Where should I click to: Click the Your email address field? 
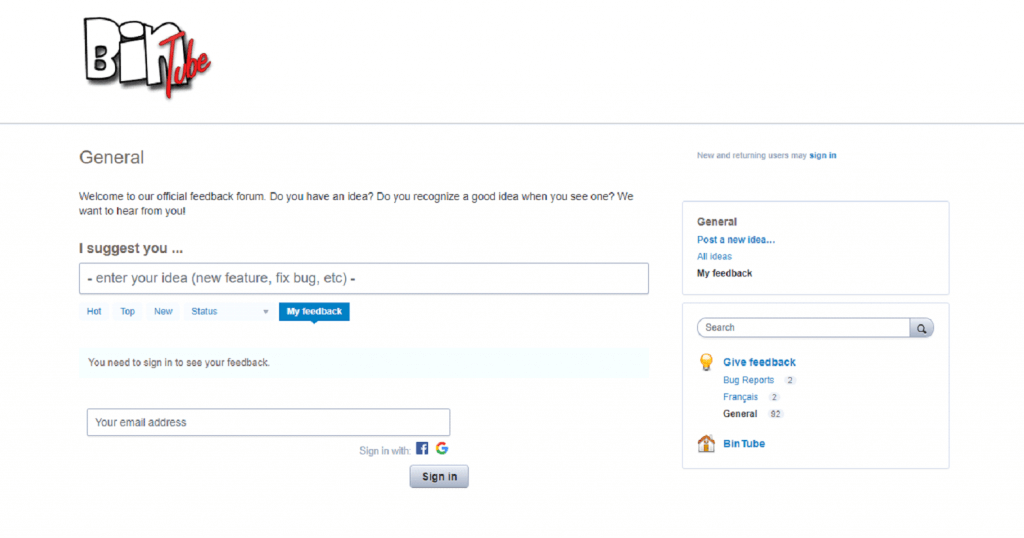click(x=268, y=422)
